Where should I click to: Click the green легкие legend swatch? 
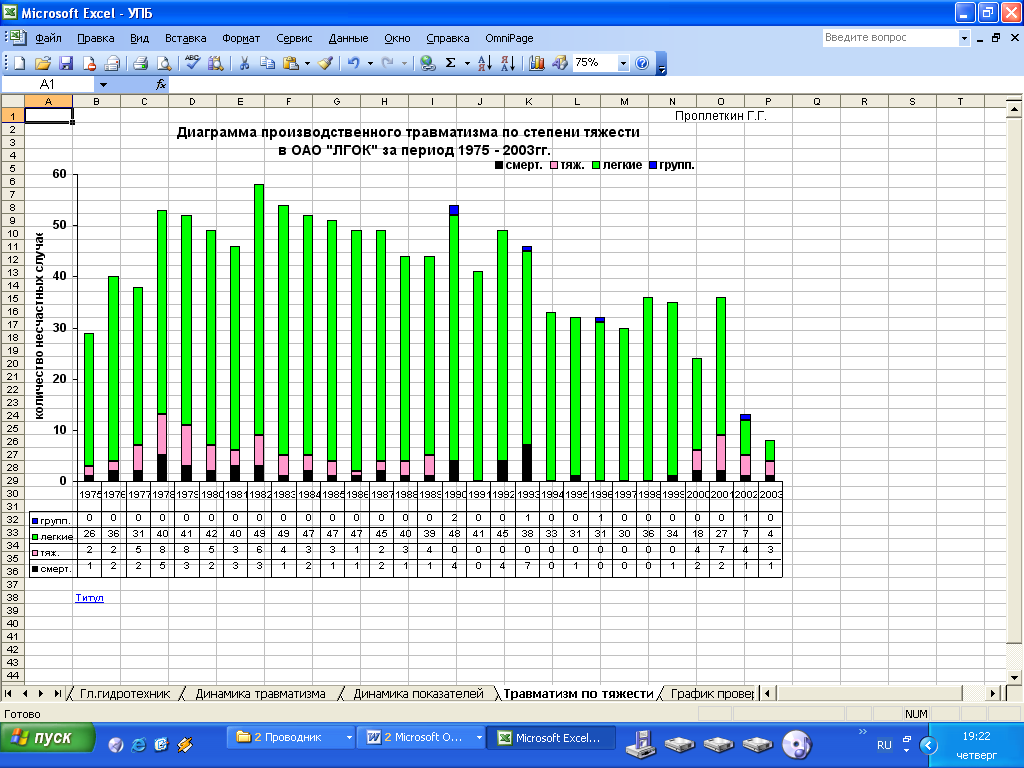pos(597,165)
